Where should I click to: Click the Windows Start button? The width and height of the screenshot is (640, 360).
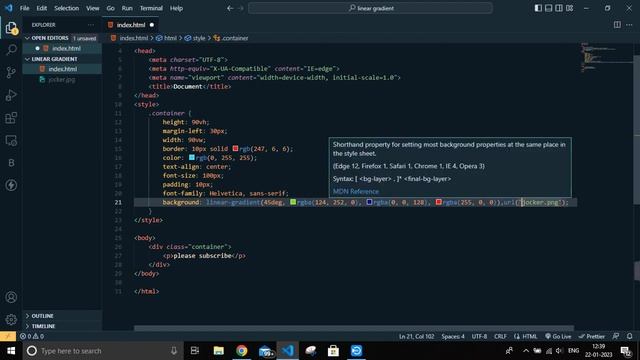coord(11,351)
